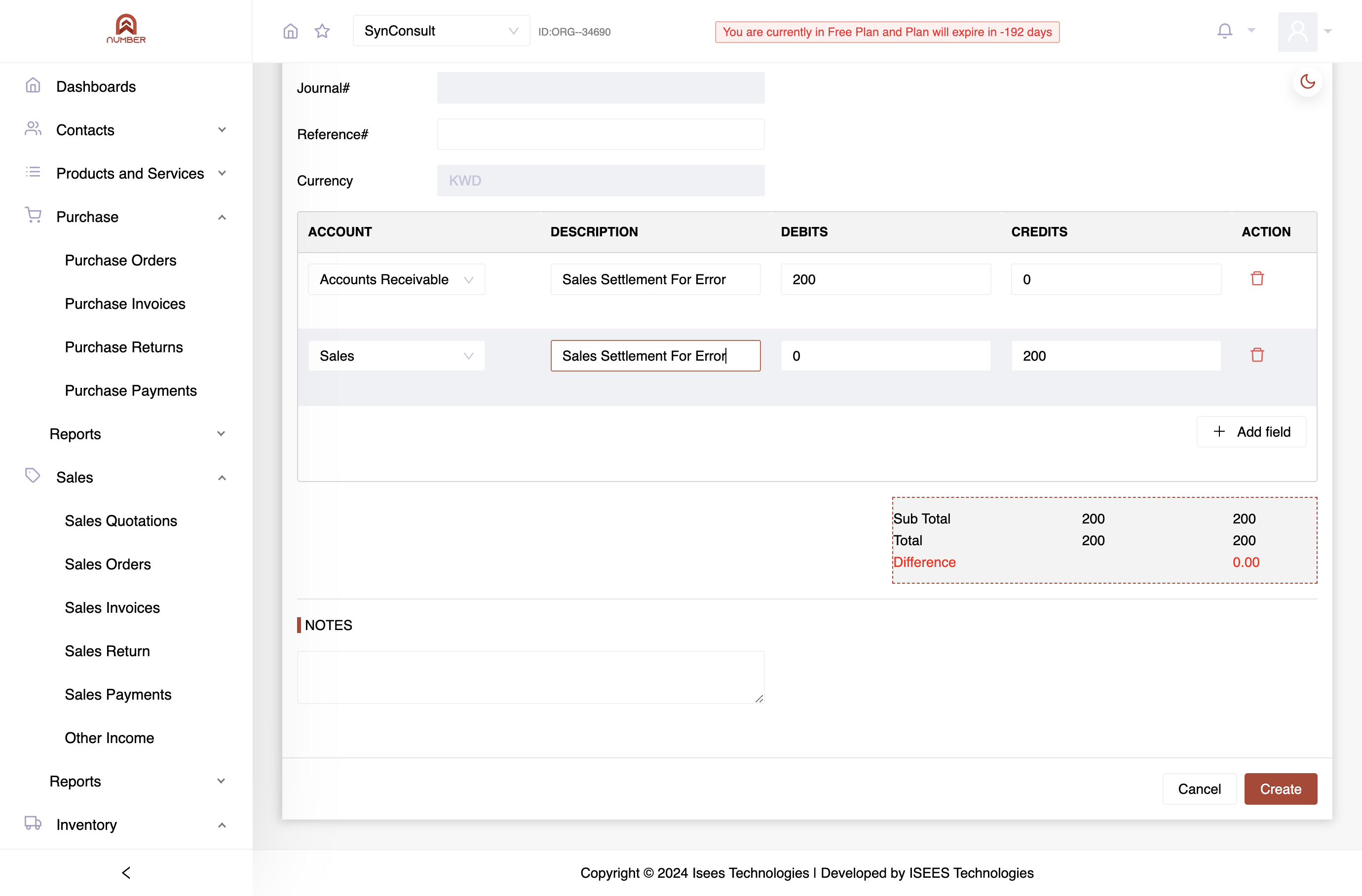Click the Notes text area
This screenshot has width=1362, height=896.
(530, 677)
